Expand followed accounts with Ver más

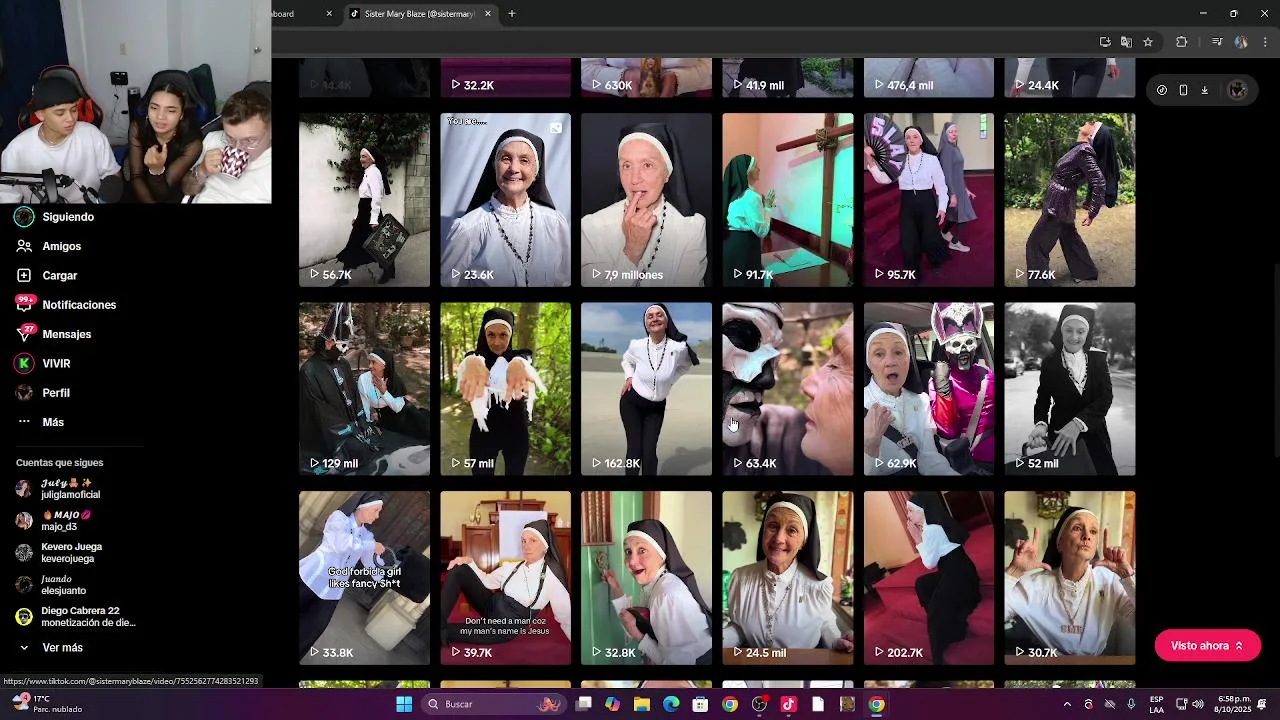(x=50, y=648)
